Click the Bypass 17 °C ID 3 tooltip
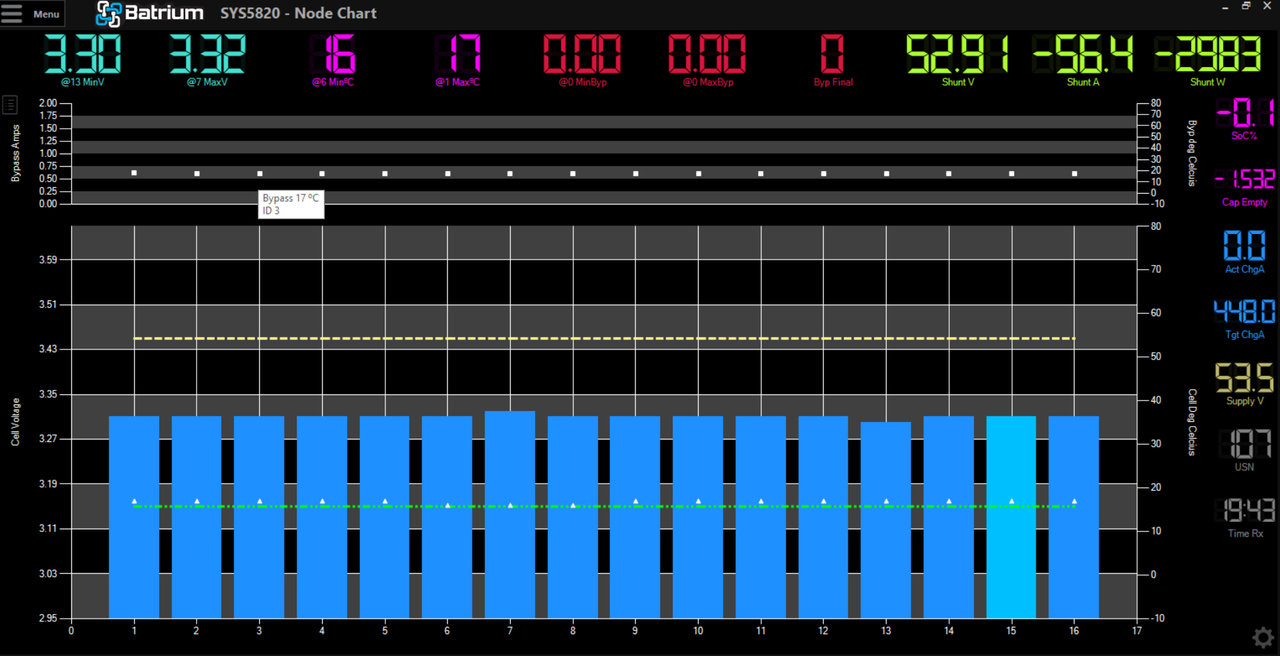1280x656 pixels. pos(291,204)
